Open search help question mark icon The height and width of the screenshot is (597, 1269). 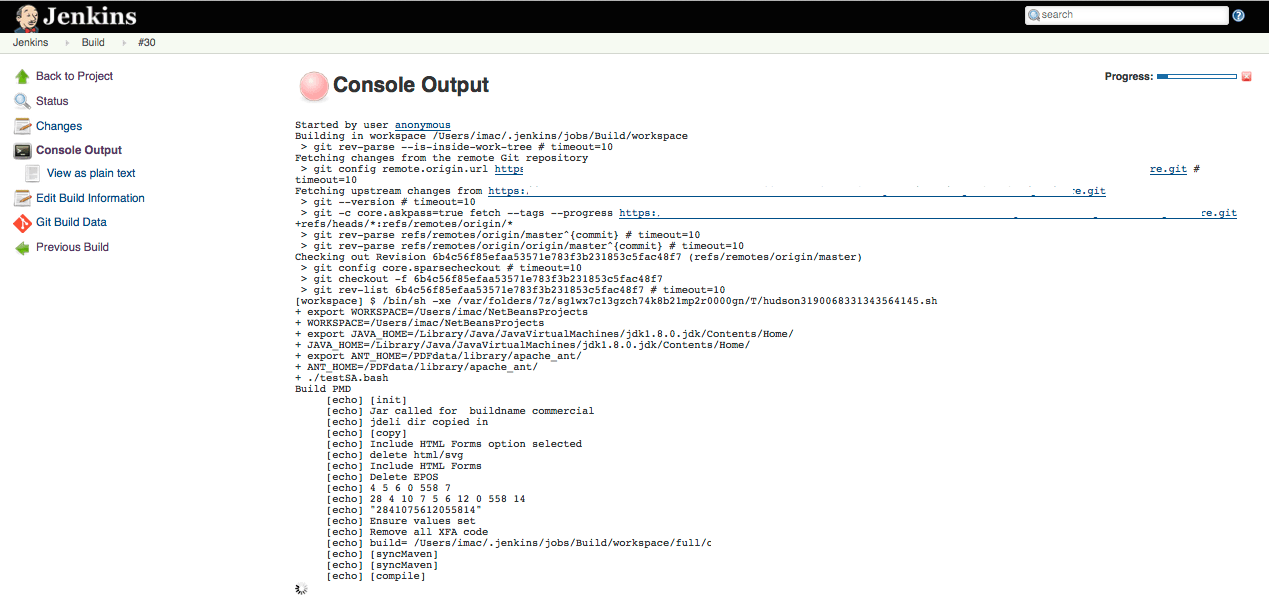click(1238, 15)
